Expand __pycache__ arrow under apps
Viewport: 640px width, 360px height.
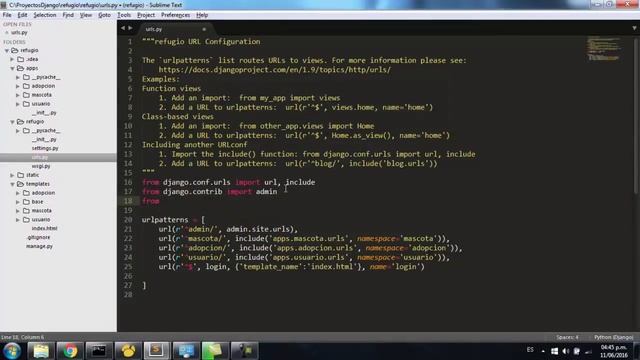(18, 78)
